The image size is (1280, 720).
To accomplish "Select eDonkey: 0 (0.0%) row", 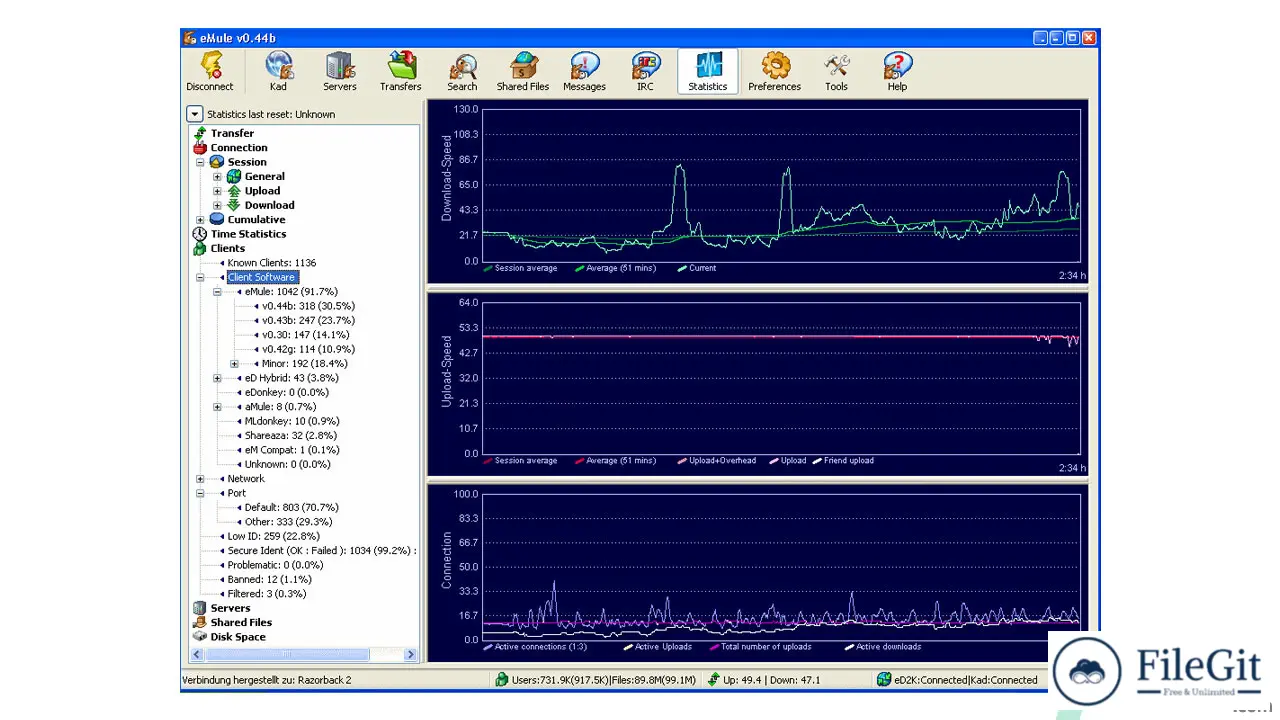I will 286,392.
